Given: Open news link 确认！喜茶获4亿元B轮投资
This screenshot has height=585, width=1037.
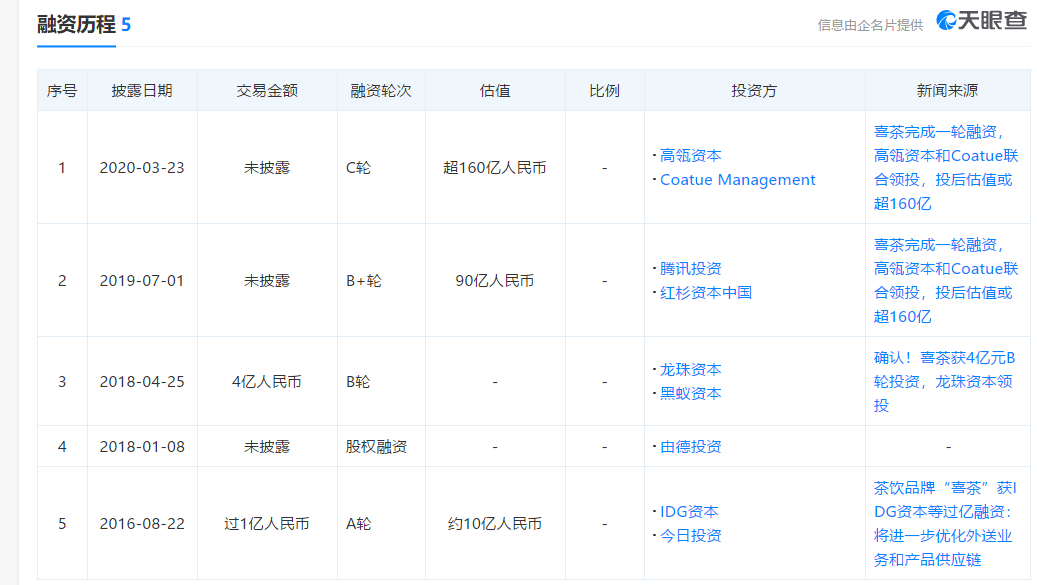Looking at the screenshot, I should coord(944,382).
